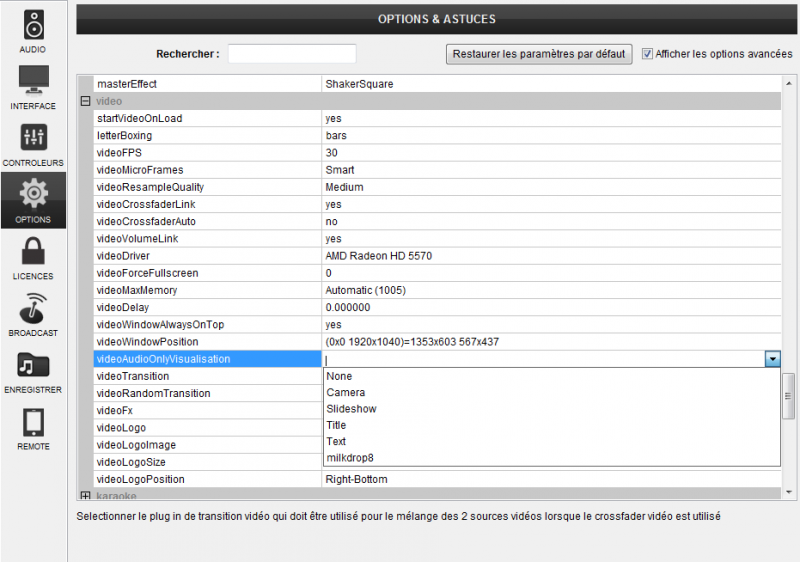This screenshot has height=562, width=800.
Task: Close the videoAudioOnlyVisualisation dropdown arrow
Action: click(772, 359)
